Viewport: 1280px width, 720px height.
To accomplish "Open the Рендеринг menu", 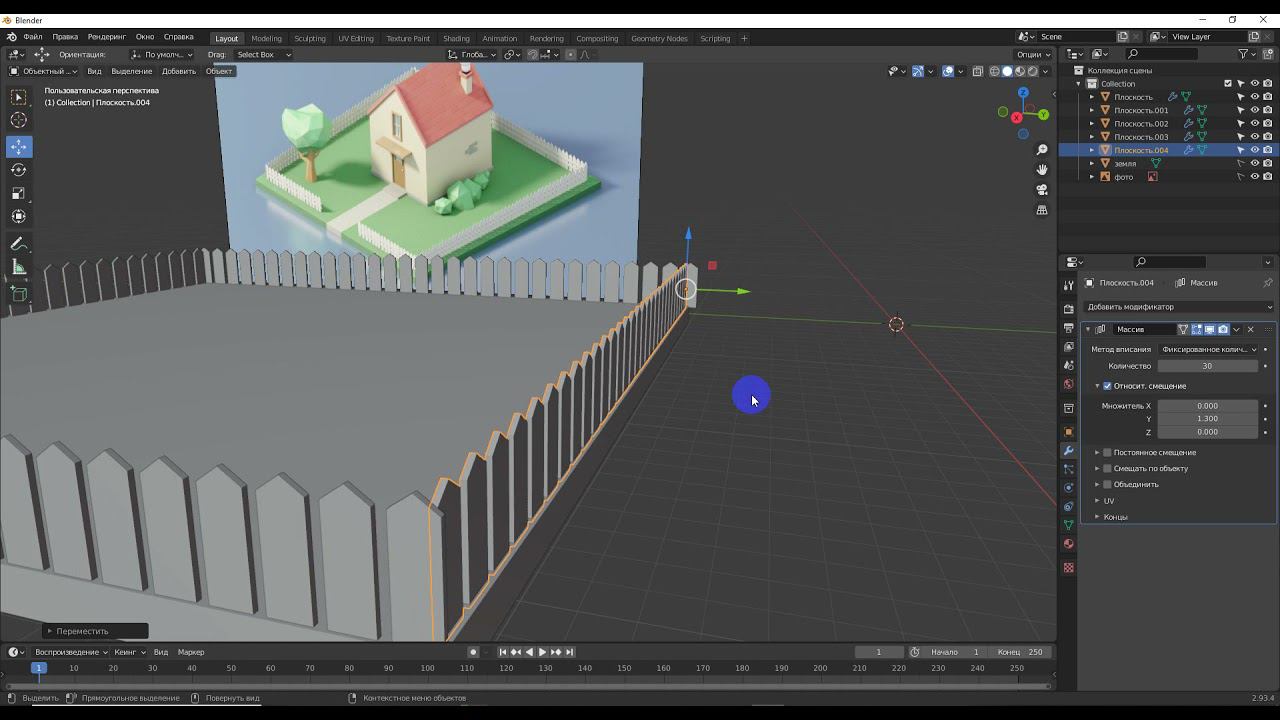I will pyautogui.click(x=107, y=37).
